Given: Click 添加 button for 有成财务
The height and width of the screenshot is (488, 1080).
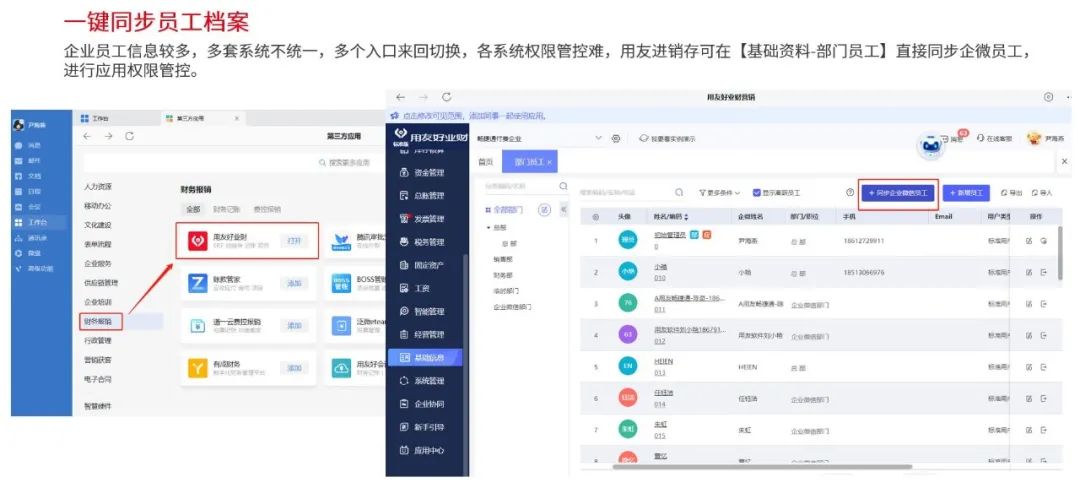Looking at the screenshot, I should pyautogui.click(x=294, y=369).
